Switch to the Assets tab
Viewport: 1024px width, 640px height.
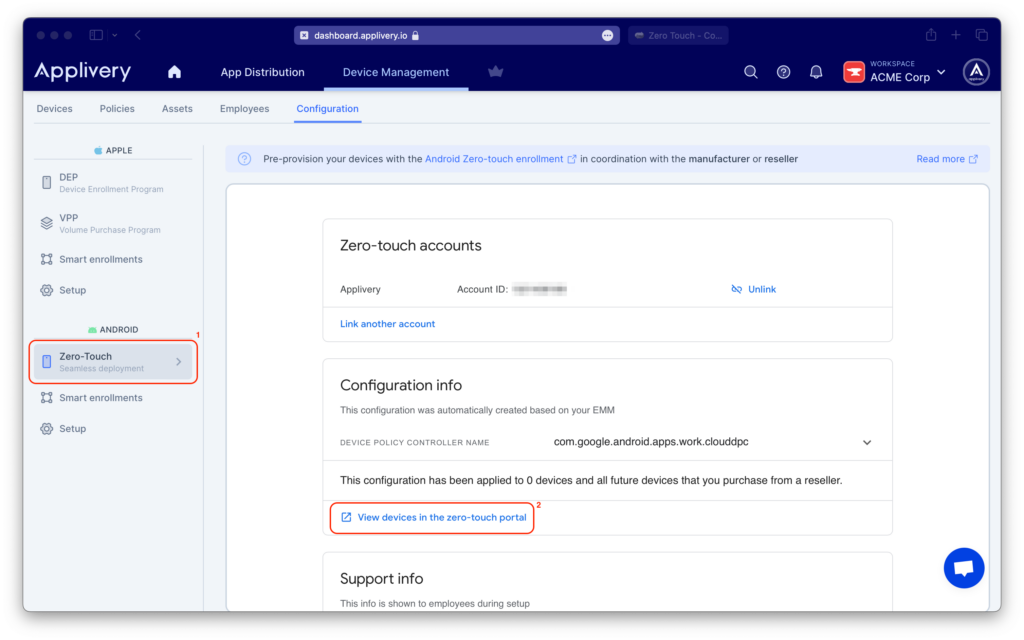(x=177, y=108)
